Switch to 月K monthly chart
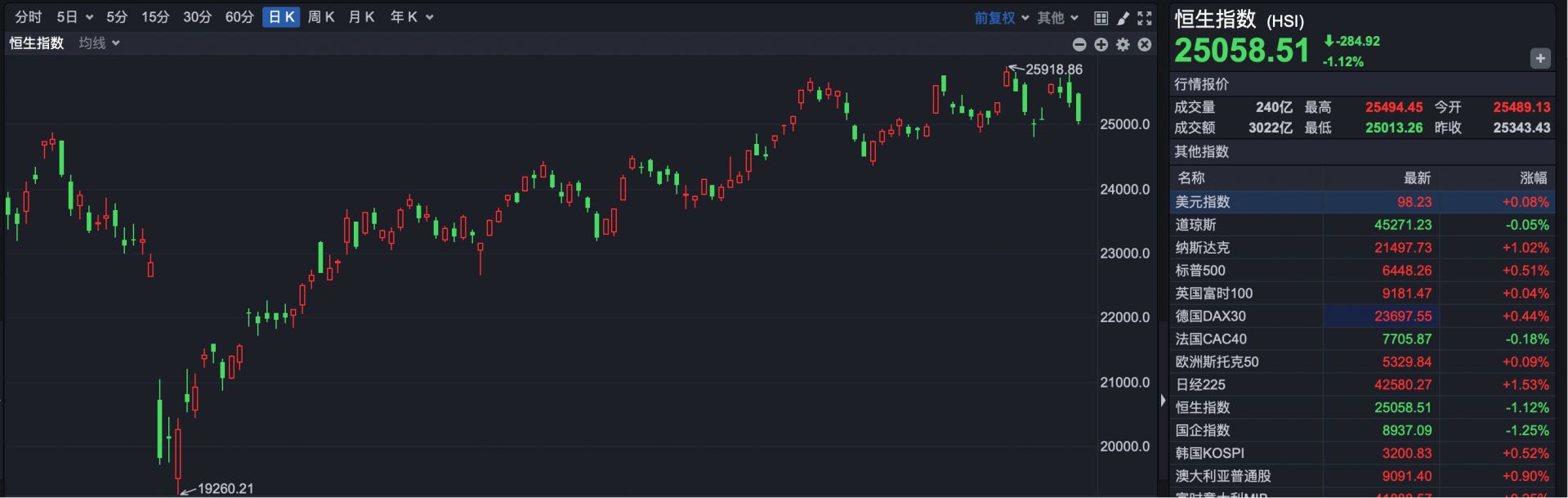Viewport: 1568px width, 498px height. click(x=361, y=17)
